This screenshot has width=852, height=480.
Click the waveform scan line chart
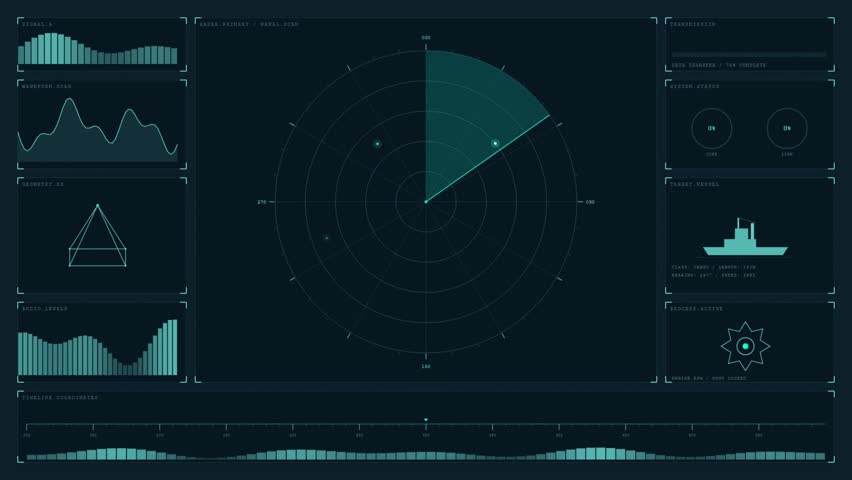(x=98, y=129)
